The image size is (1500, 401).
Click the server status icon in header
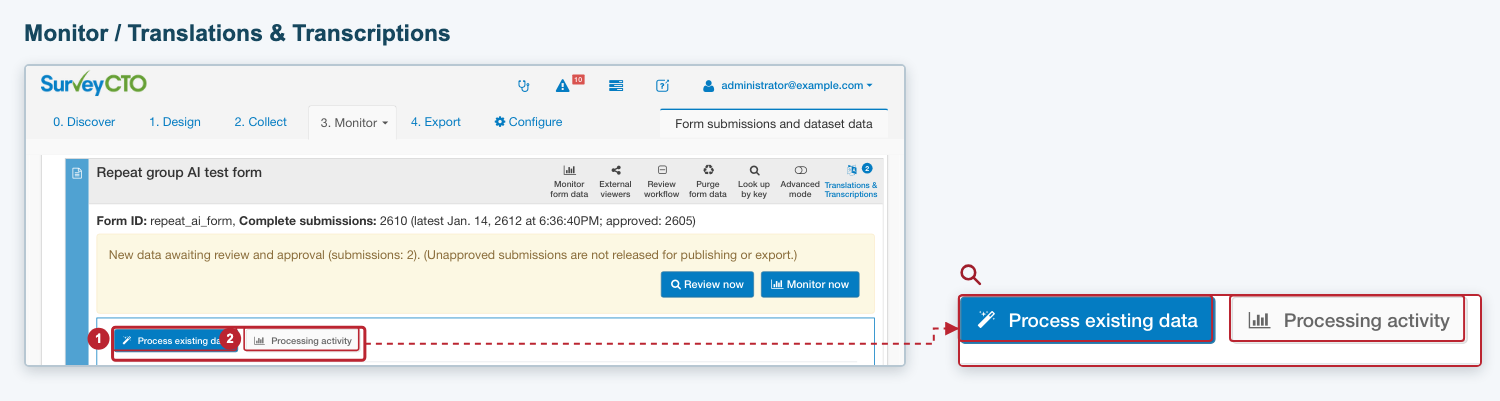pos(616,86)
